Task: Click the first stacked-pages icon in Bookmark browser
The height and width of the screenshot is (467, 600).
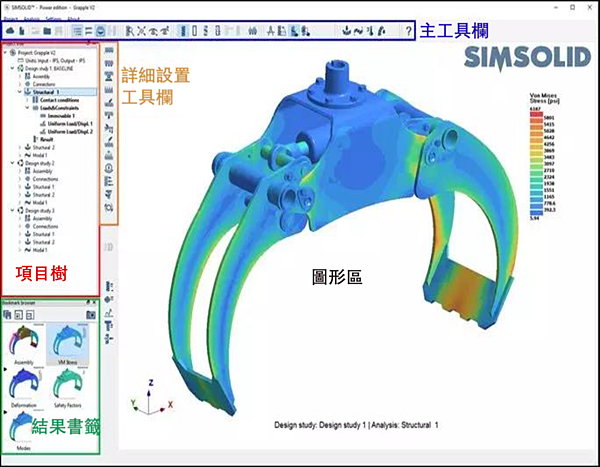Action: point(7,315)
